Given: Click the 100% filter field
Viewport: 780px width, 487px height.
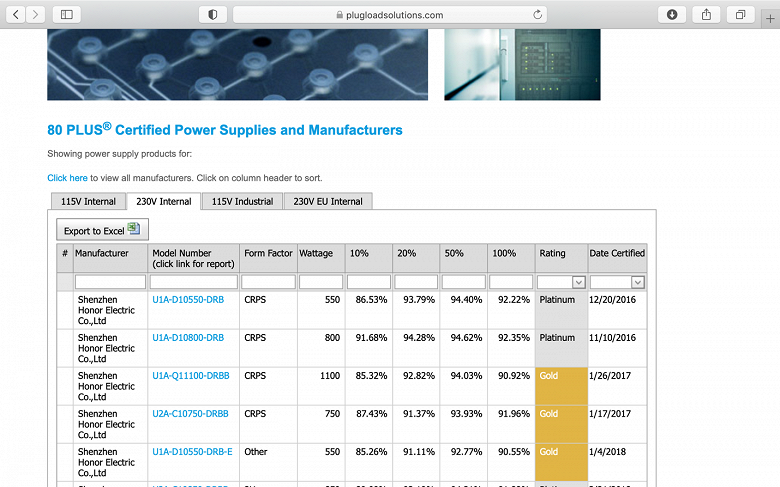Looking at the screenshot, I should point(511,282).
